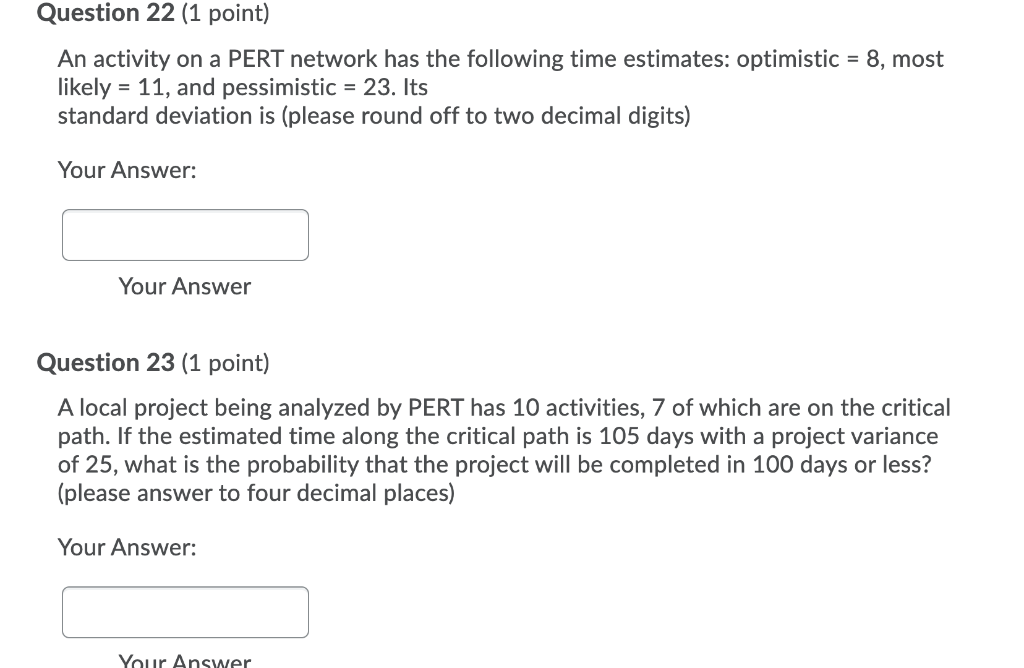Image resolution: width=1024 pixels, height=668 pixels.
Task: Select the Question 22 heading text
Action: [104, 13]
